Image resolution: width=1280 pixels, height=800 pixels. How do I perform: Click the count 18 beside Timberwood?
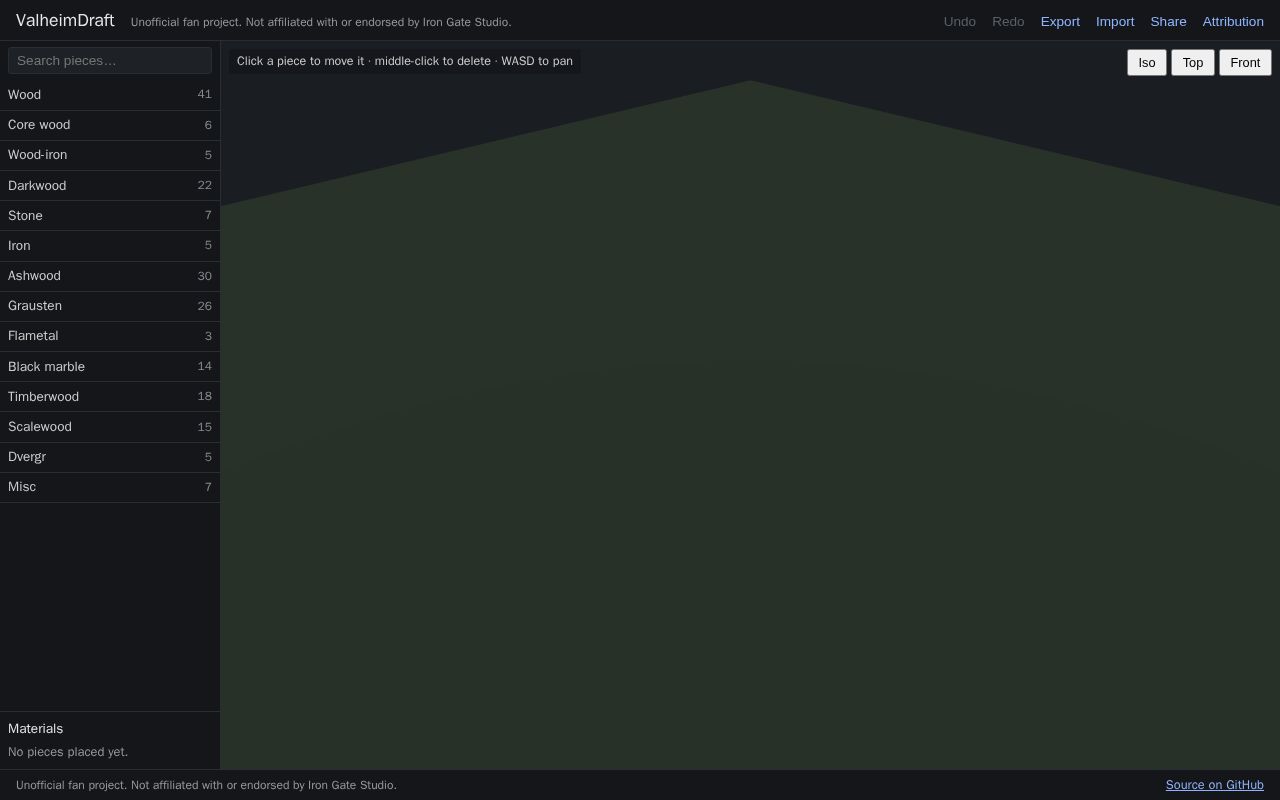pyautogui.click(x=204, y=397)
